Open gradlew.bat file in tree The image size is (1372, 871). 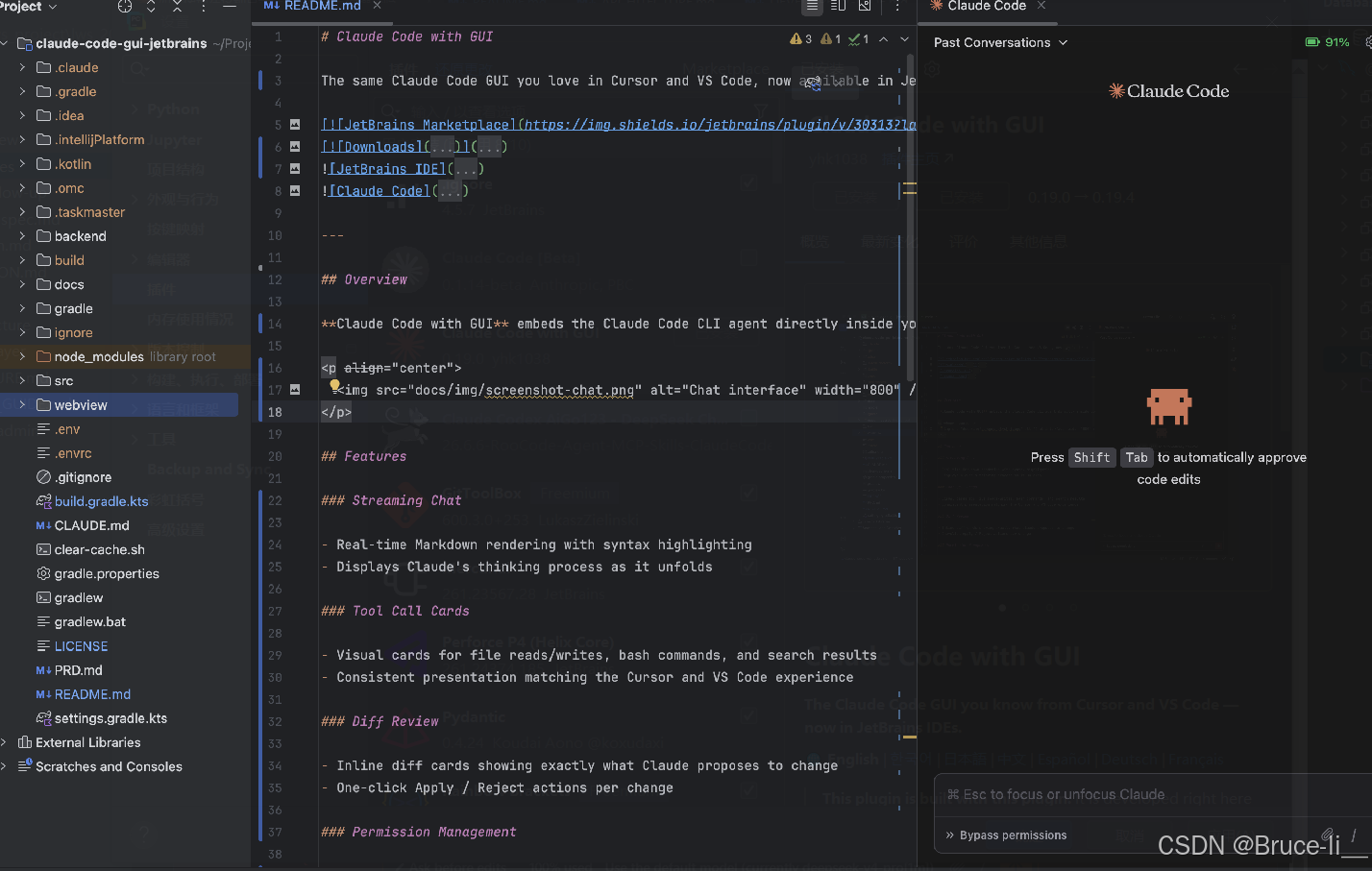click(89, 621)
